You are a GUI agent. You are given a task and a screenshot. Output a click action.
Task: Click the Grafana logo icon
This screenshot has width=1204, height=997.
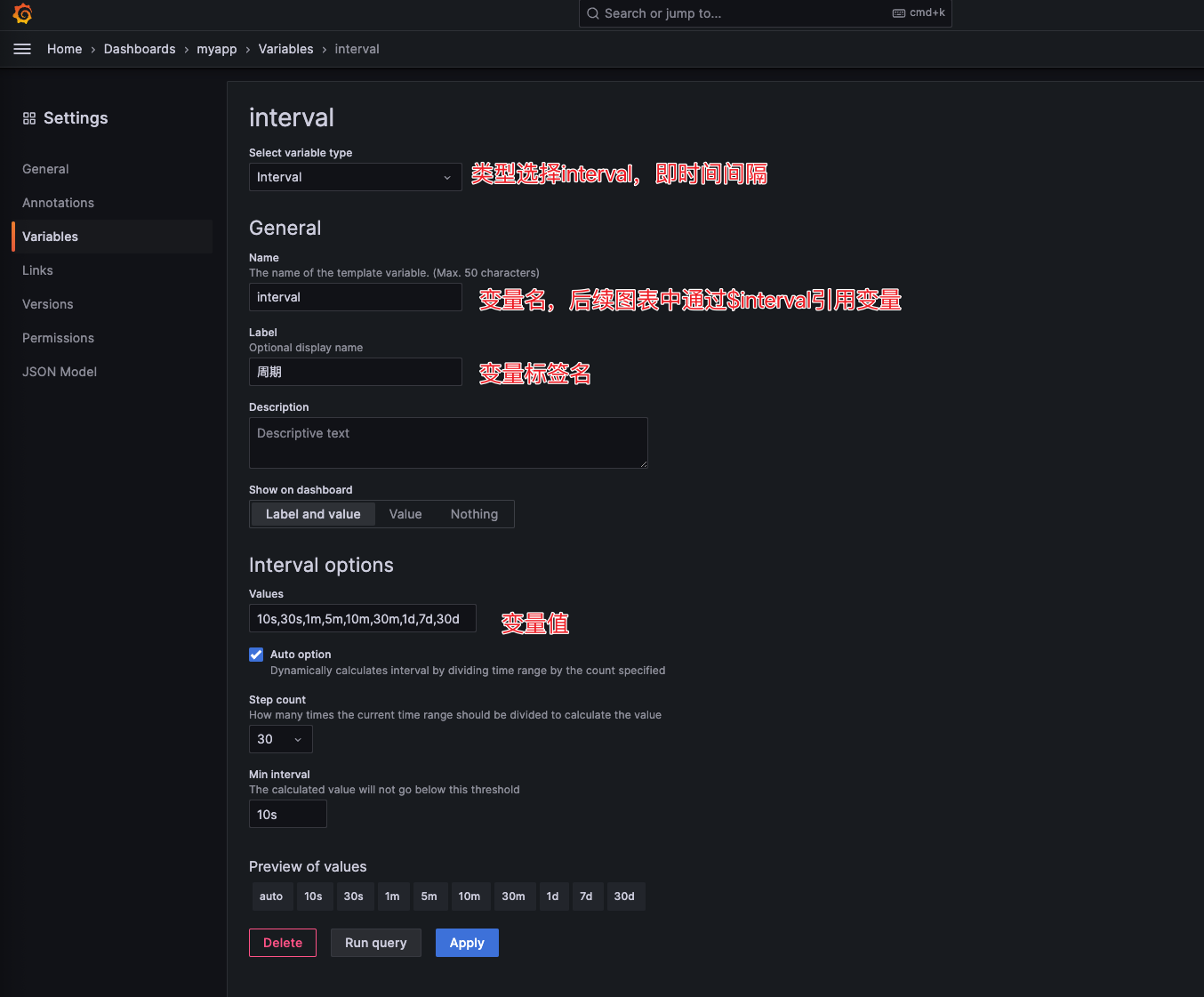pos(23,13)
